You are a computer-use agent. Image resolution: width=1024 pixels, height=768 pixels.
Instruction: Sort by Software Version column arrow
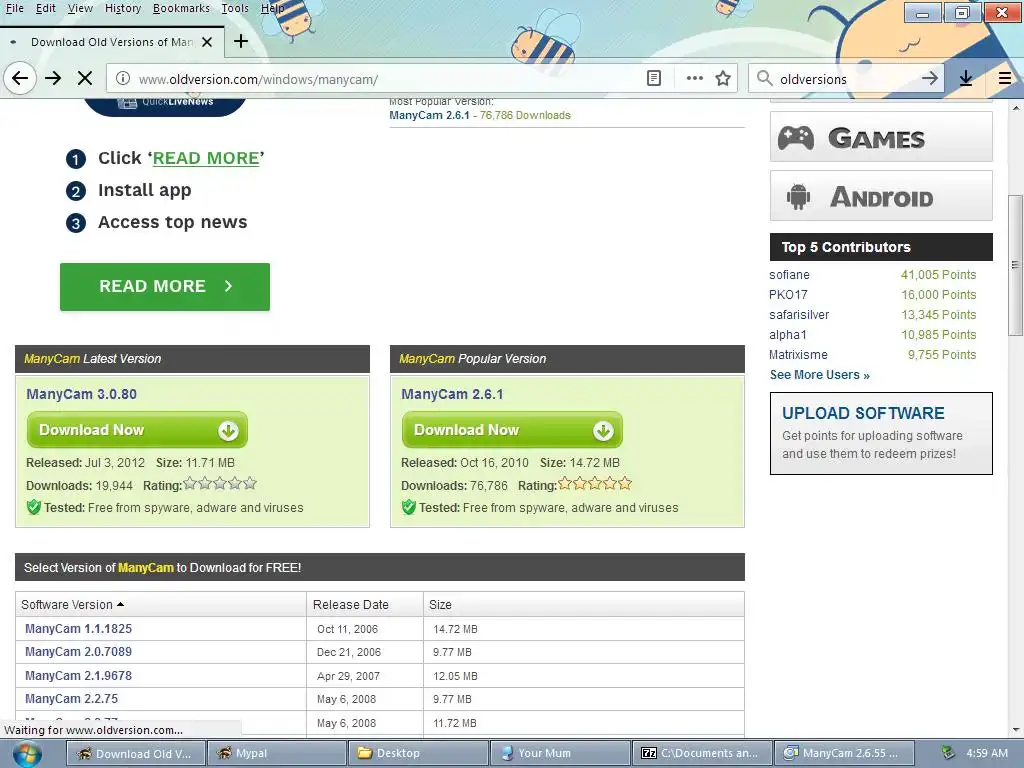[120, 605]
